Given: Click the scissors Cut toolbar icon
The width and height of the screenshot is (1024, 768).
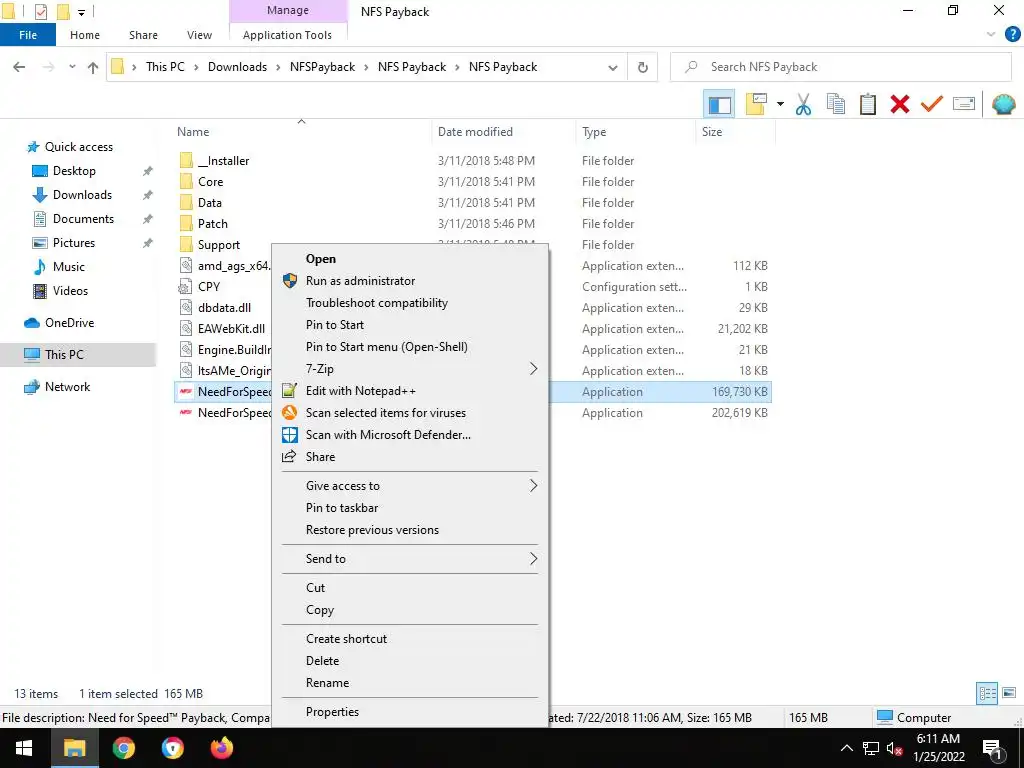Looking at the screenshot, I should tap(803, 104).
